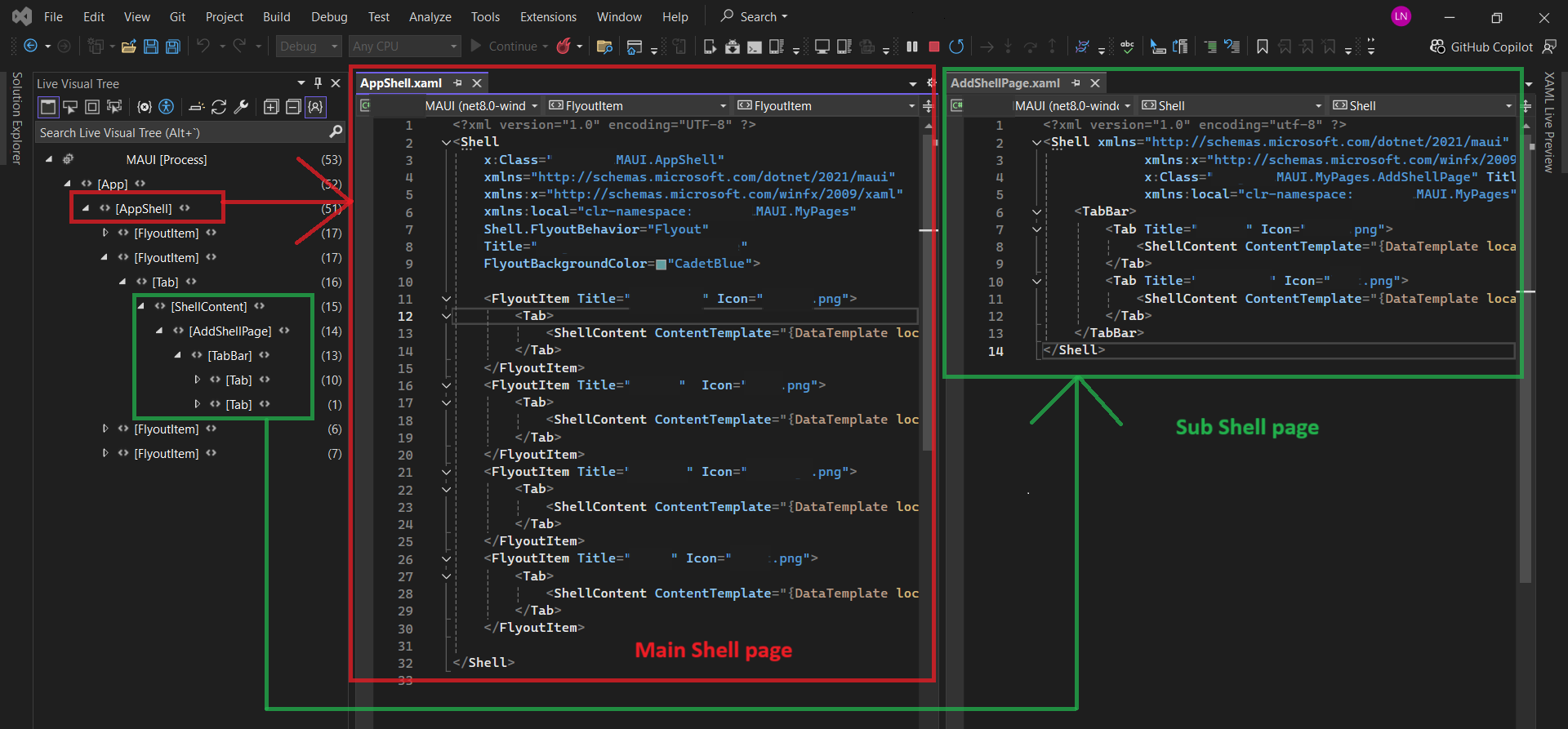1568x729 pixels.
Task: Focus the Search Live Visual Tree field
Action: pos(192,133)
